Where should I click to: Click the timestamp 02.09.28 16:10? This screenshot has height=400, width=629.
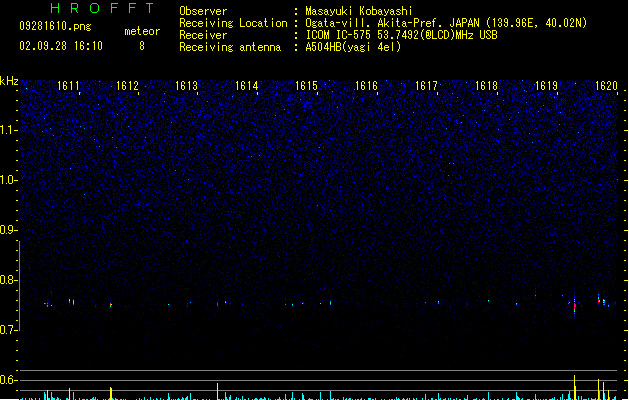(x=61, y=46)
